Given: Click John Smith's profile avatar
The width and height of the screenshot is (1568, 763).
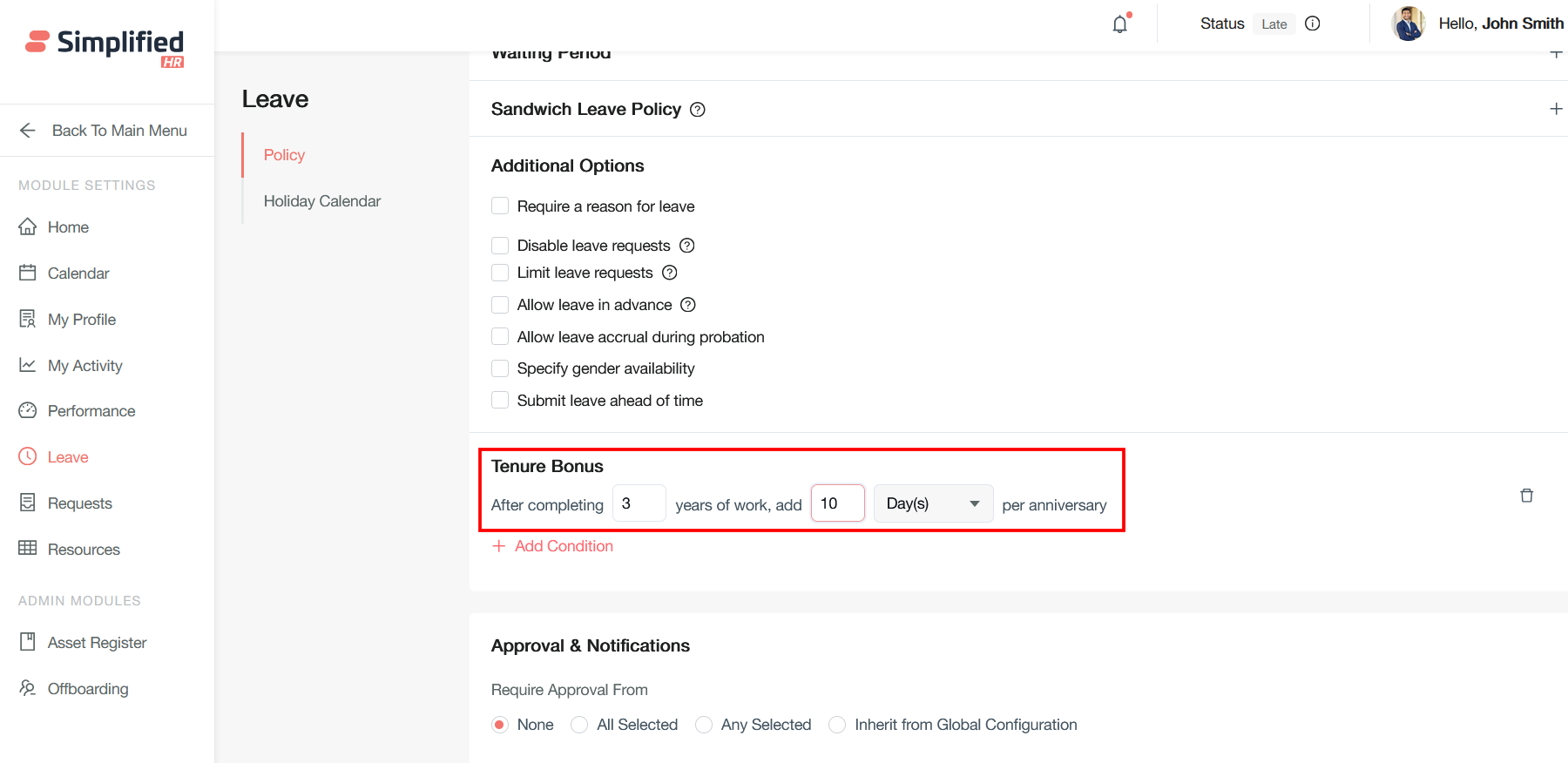Looking at the screenshot, I should [1408, 24].
